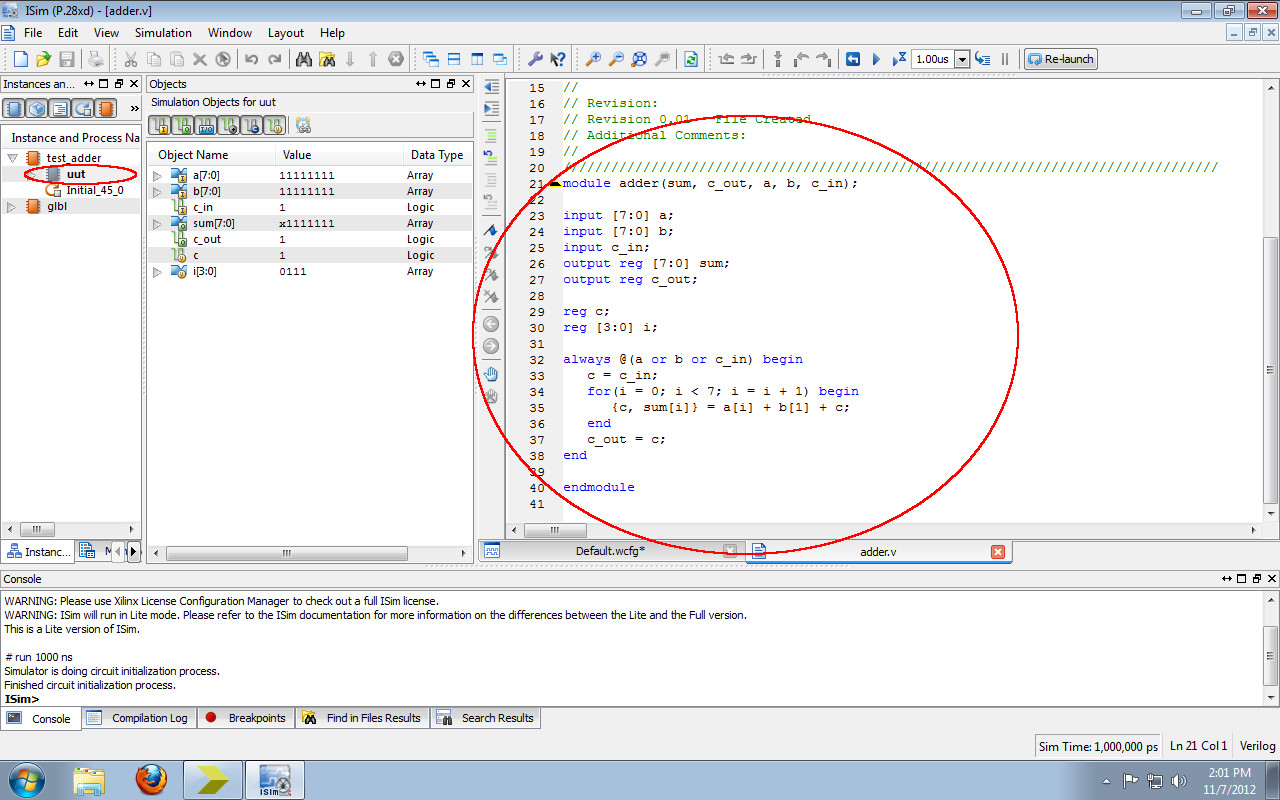Select the Re-launch simulation button

(x=1060, y=58)
